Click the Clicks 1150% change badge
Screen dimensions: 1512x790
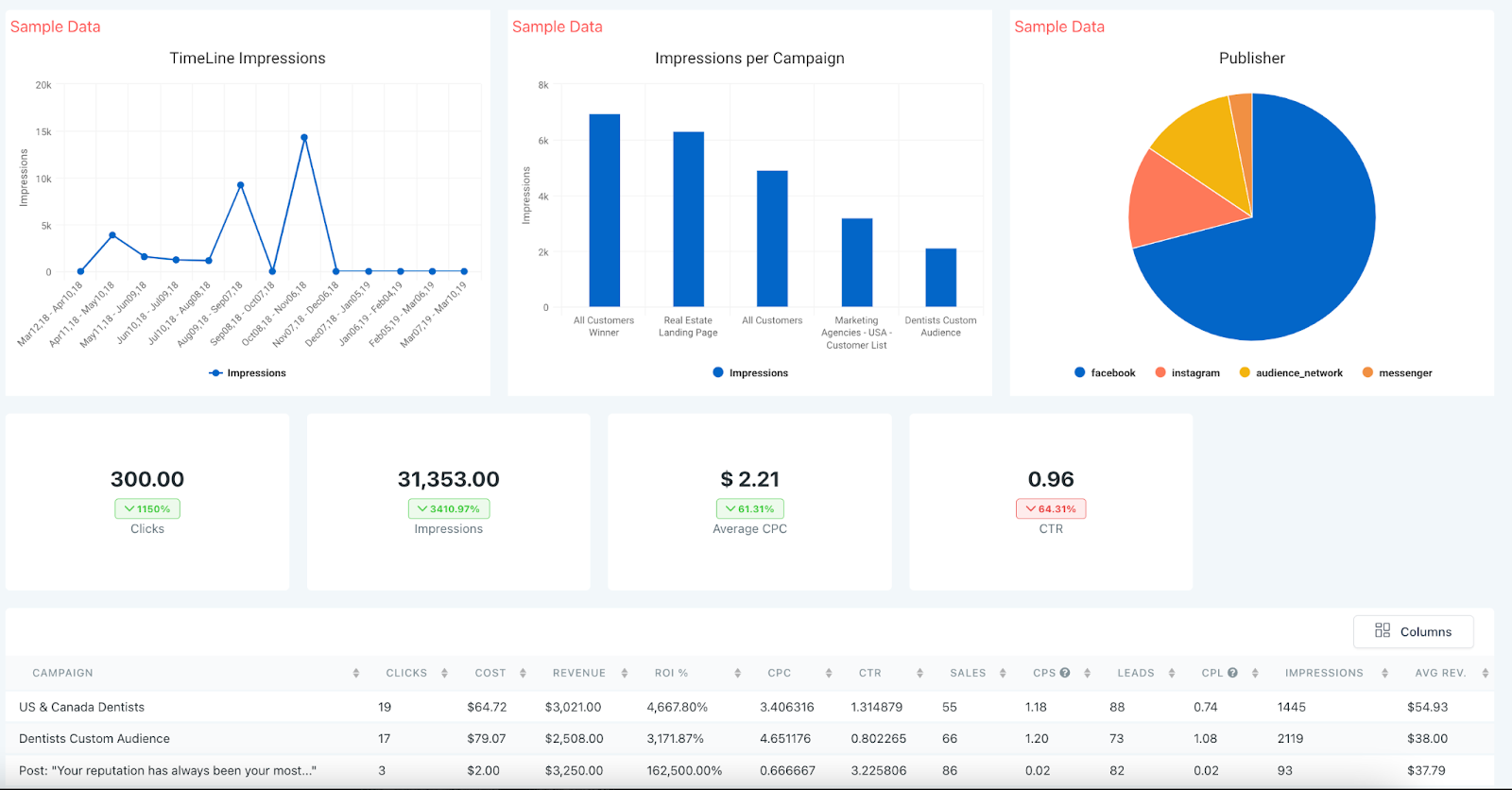point(147,508)
